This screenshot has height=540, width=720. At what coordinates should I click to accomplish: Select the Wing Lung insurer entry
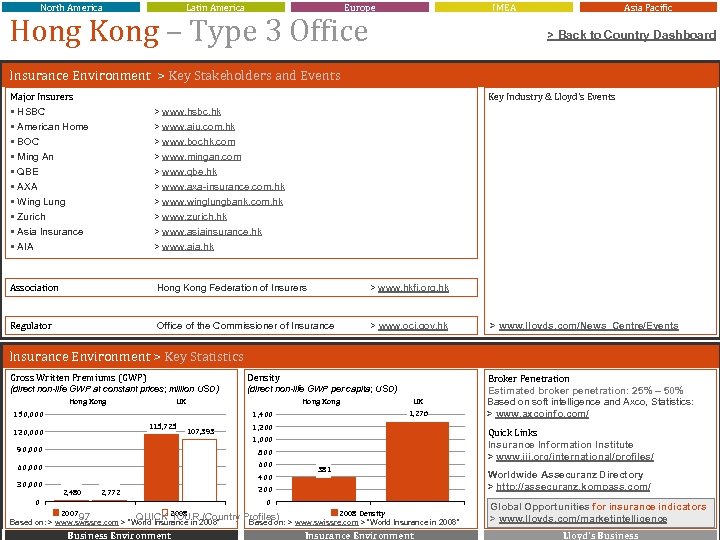pyautogui.click(x=41, y=202)
